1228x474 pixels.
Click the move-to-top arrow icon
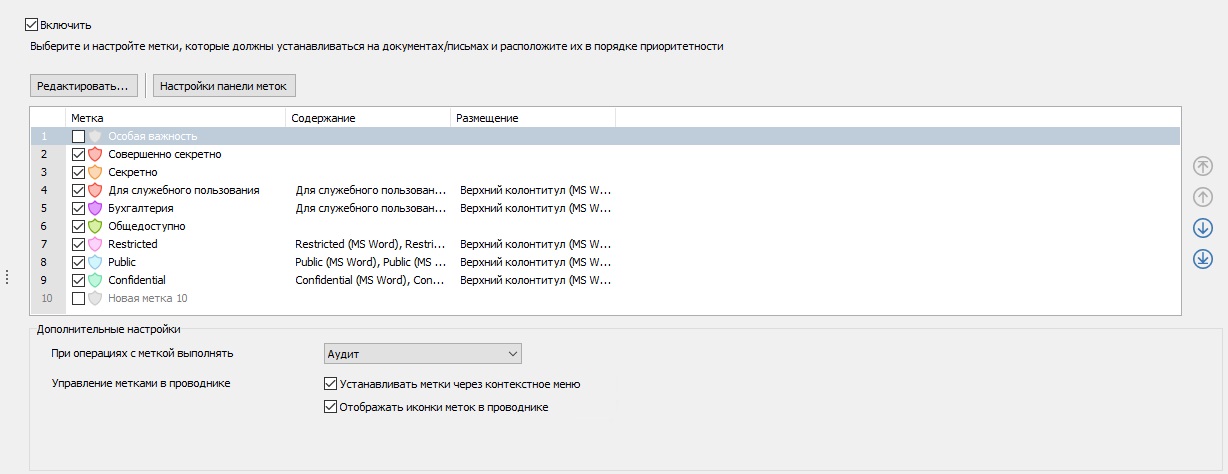tap(1203, 166)
